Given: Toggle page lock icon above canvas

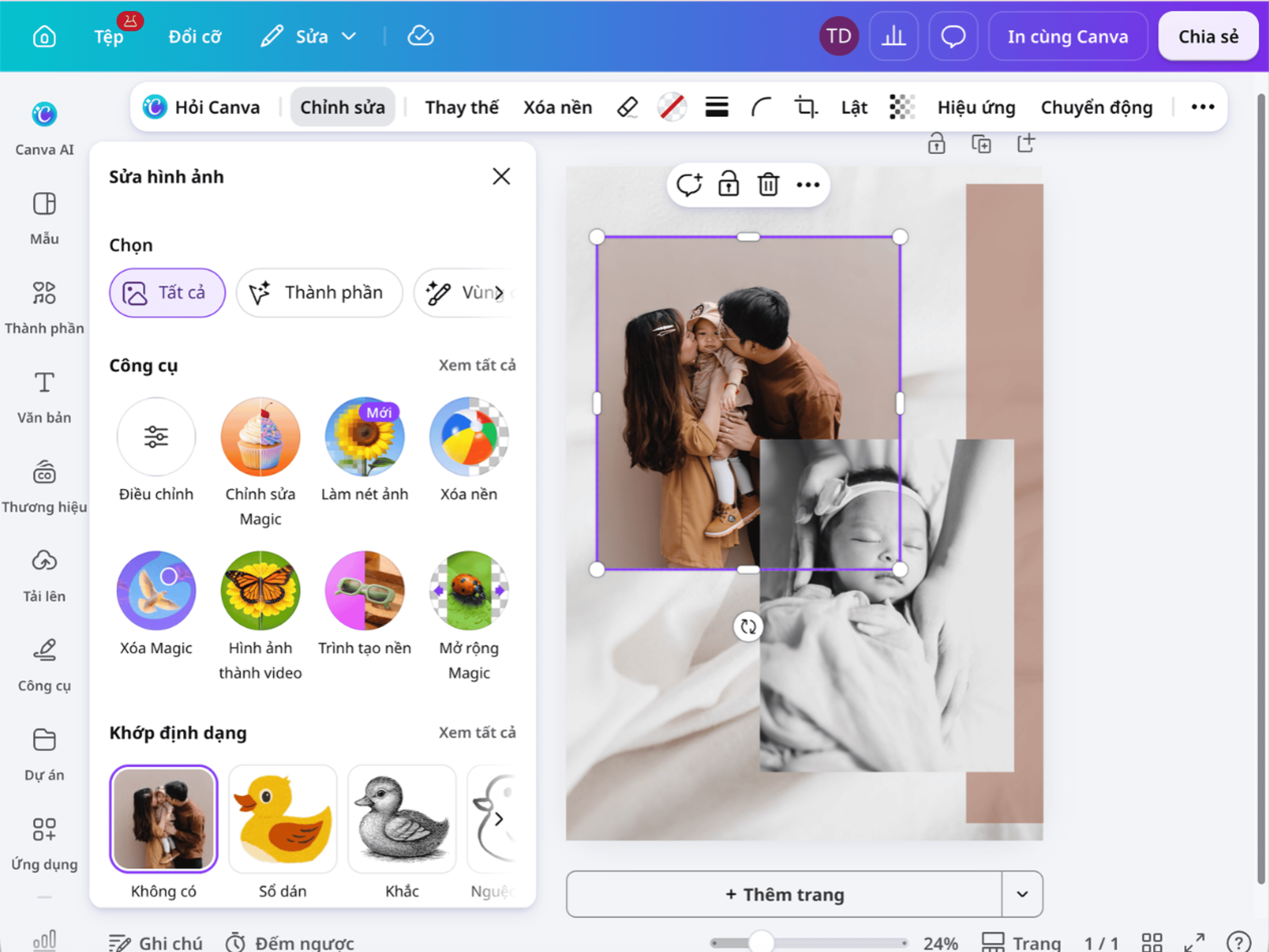Looking at the screenshot, I should pos(936,143).
